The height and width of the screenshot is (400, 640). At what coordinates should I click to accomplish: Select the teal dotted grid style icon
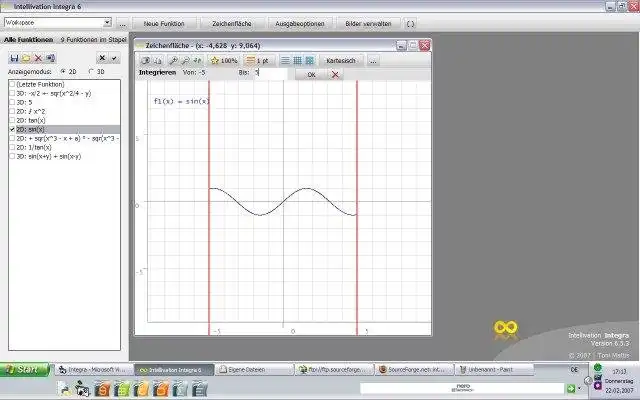point(310,61)
